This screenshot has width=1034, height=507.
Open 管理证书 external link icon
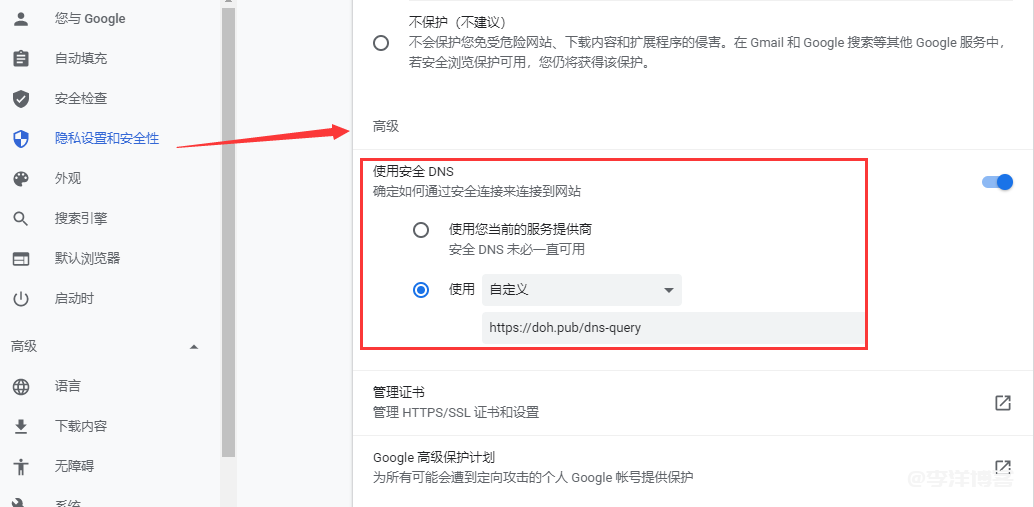[x=1002, y=402]
